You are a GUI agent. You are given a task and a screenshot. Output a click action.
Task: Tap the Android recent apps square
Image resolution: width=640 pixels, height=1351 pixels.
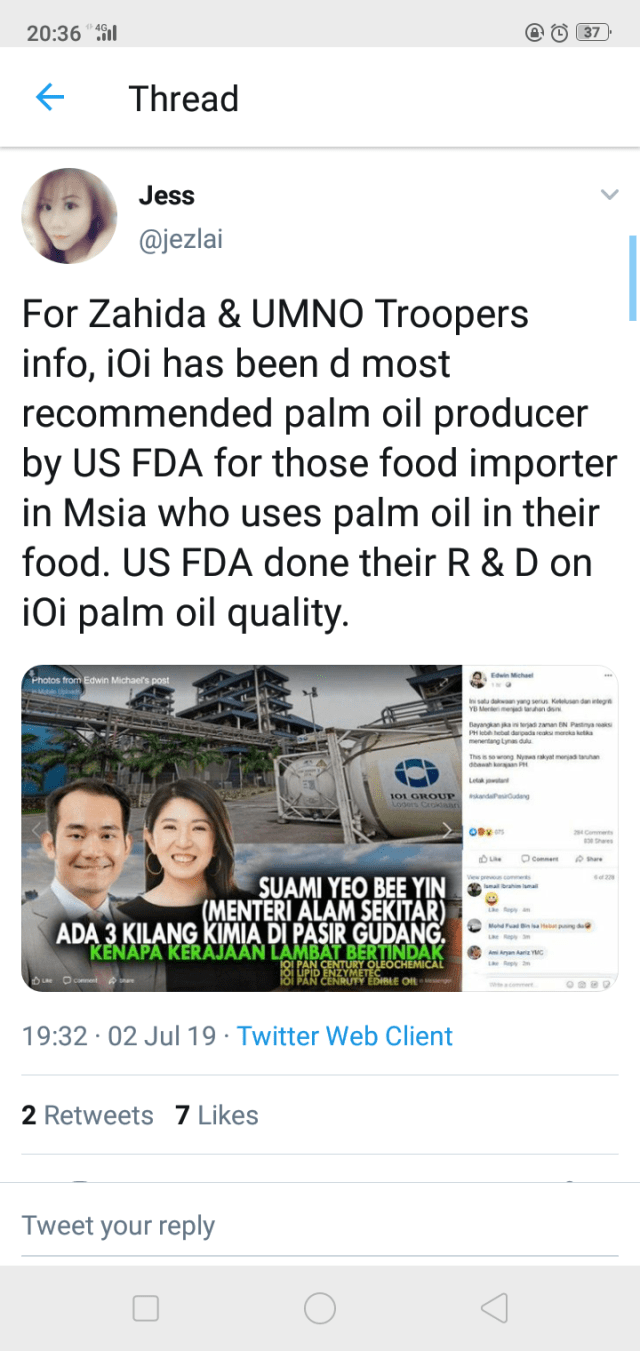pos(146,1308)
